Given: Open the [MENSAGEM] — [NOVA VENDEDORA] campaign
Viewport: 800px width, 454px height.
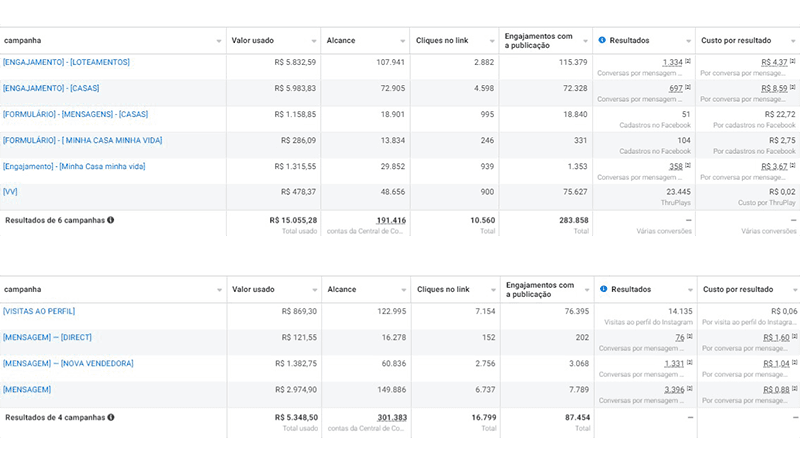Looking at the screenshot, I should [x=68, y=363].
